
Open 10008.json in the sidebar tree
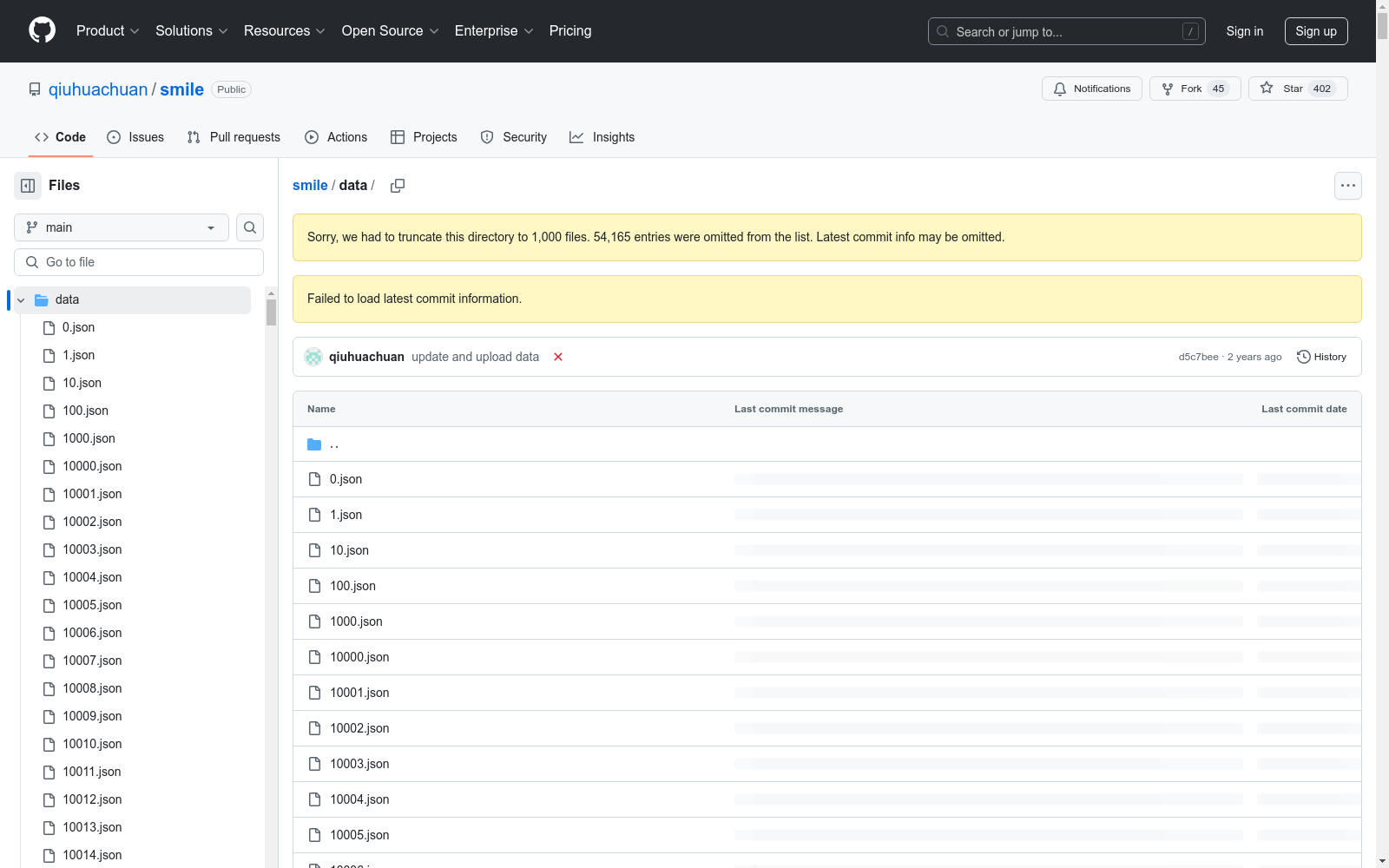pyautogui.click(x=92, y=688)
